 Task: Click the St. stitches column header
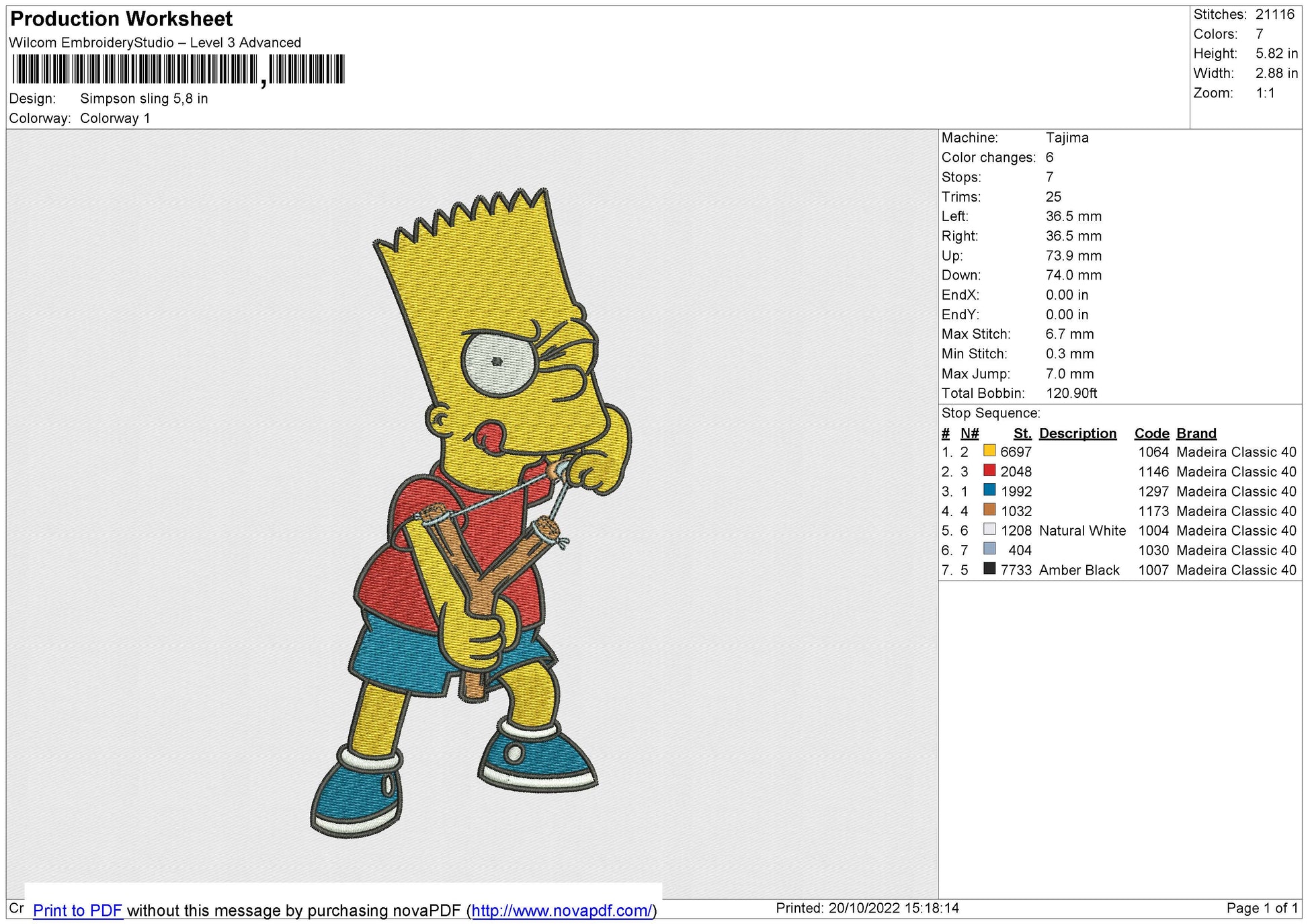[x=1022, y=433]
